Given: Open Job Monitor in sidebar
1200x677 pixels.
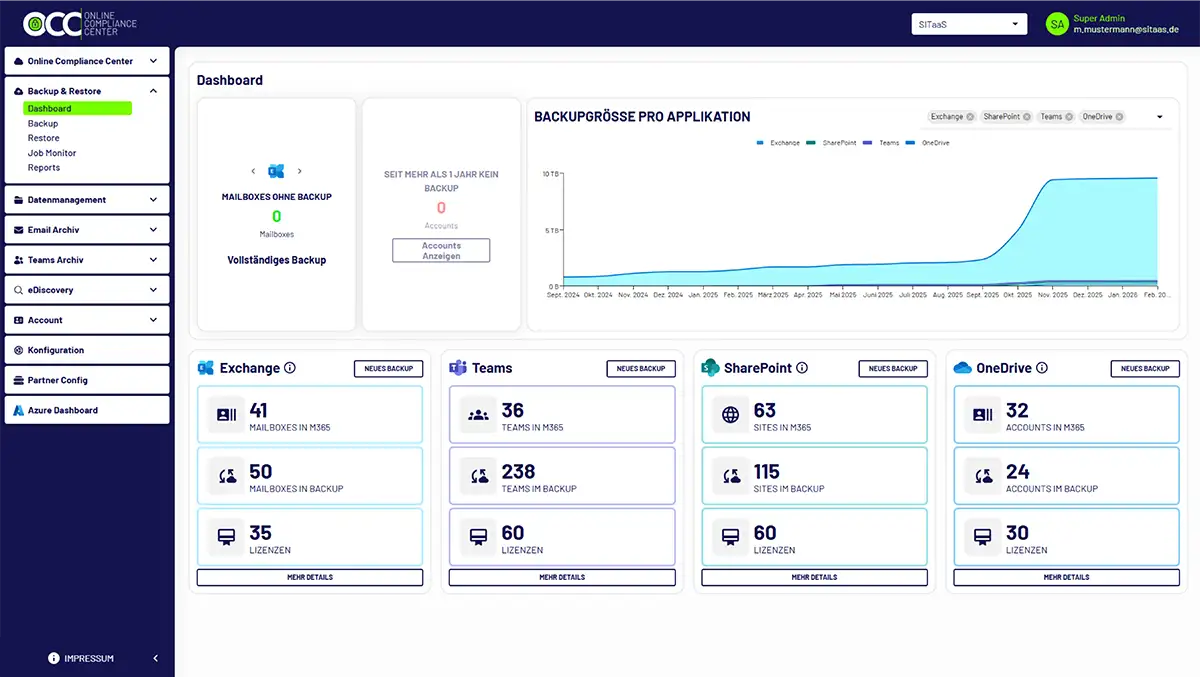Looking at the screenshot, I should pos(52,153).
